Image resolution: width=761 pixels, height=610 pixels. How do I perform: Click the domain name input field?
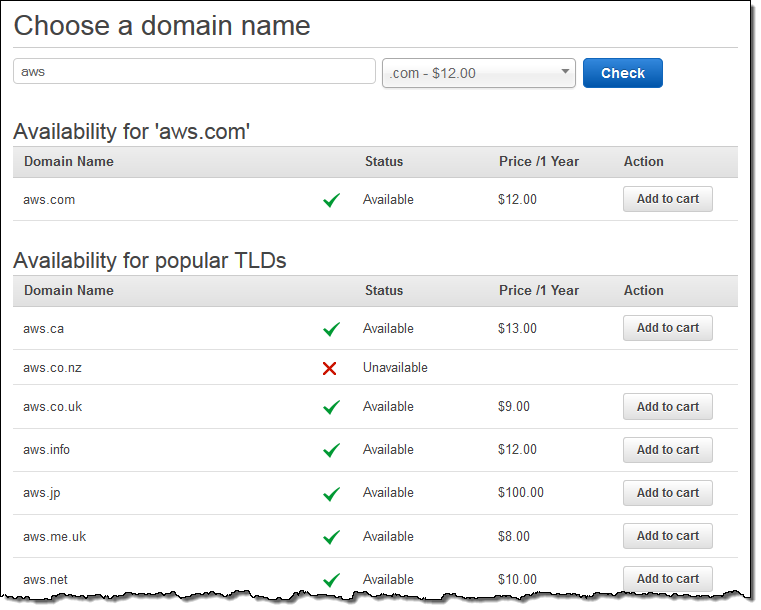[194, 72]
